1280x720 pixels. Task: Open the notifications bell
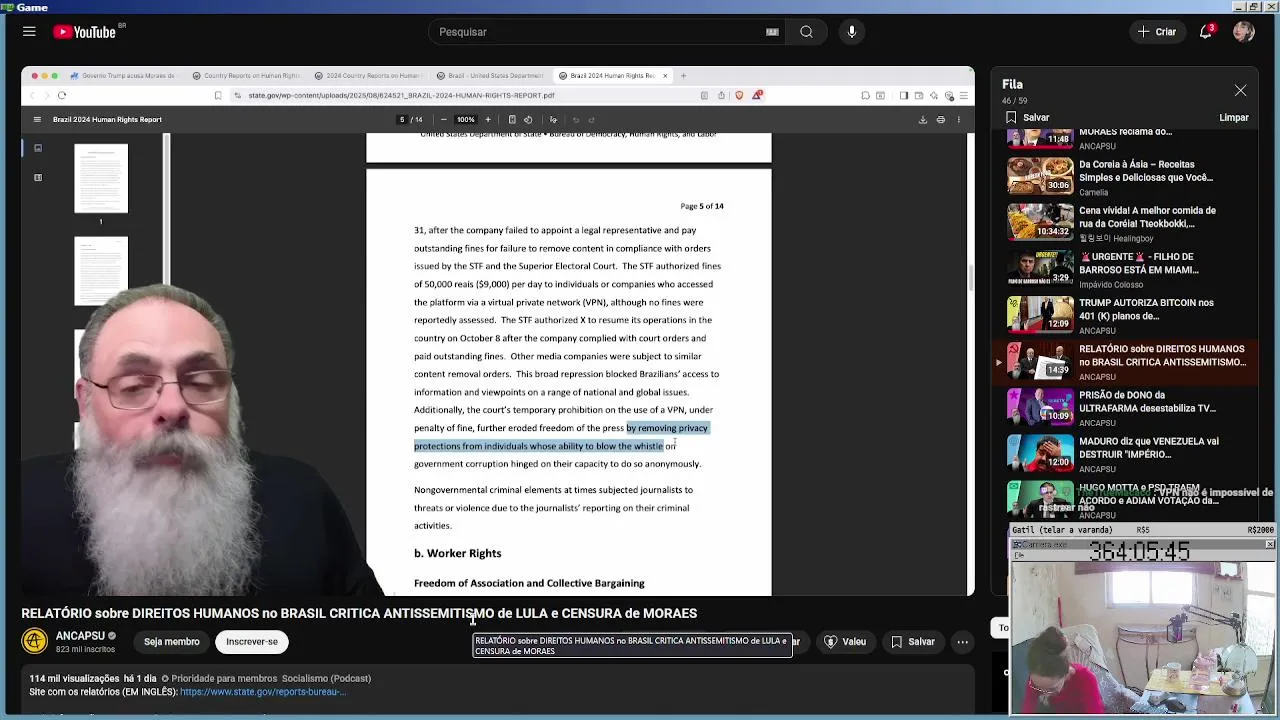(1206, 32)
